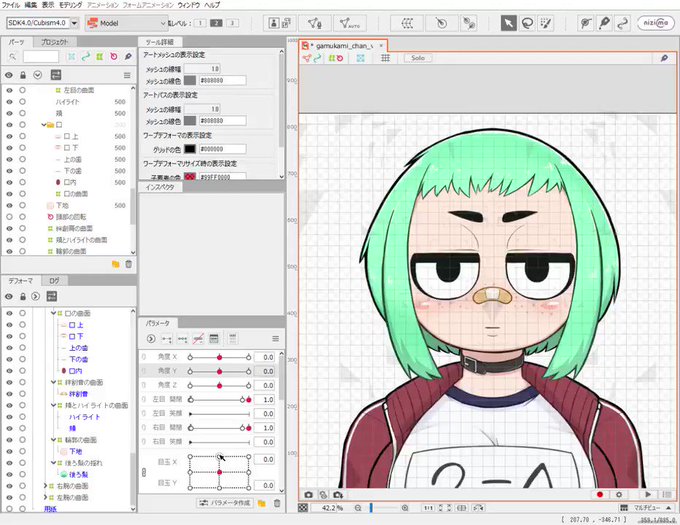This screenshot has width=680, height=525.
Task: Toggle lock circle for 右腕の曲面 deformer
Action: click(x=22, y=486)
